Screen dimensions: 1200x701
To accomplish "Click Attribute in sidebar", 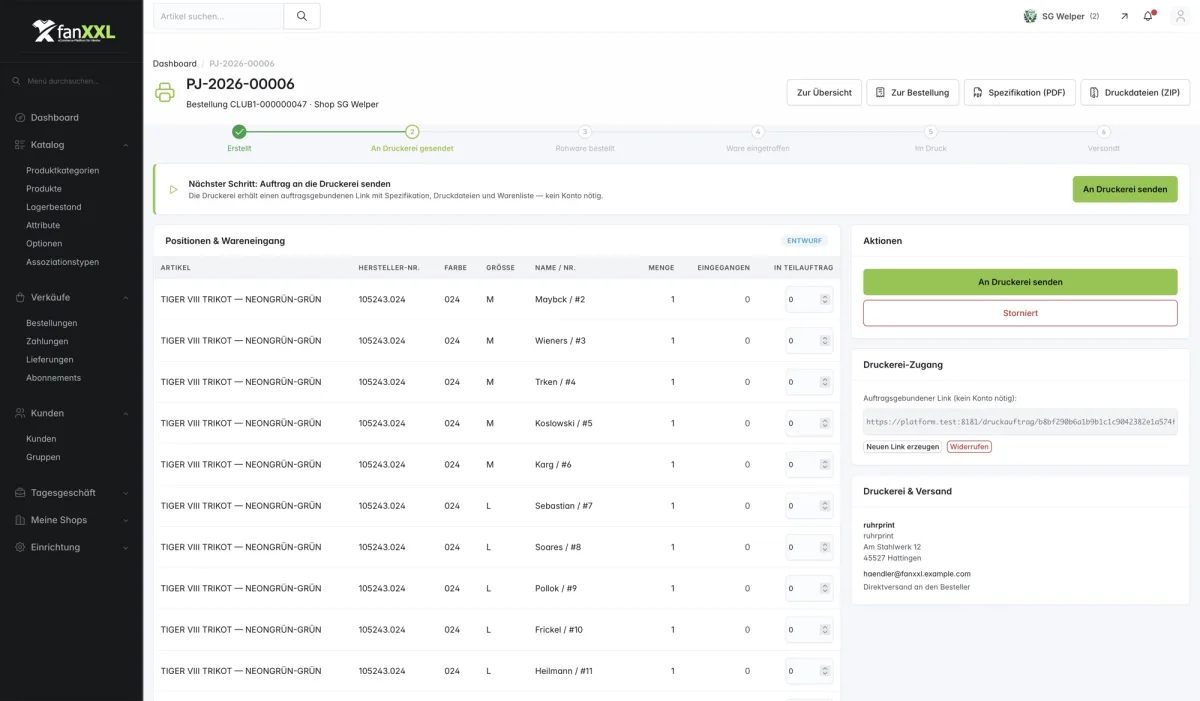I will (x=43, y=225).
